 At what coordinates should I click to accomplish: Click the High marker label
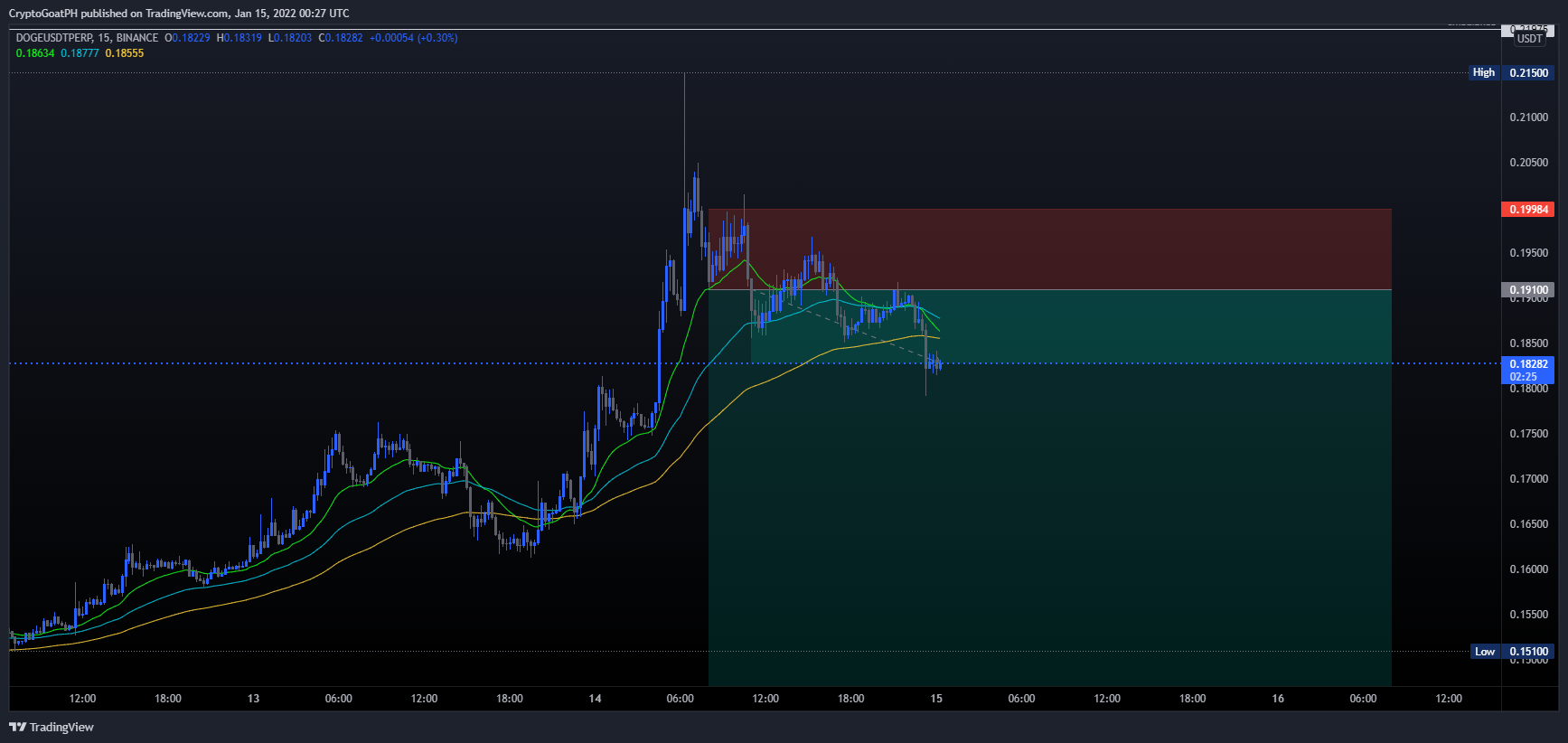coord(1484,72)
